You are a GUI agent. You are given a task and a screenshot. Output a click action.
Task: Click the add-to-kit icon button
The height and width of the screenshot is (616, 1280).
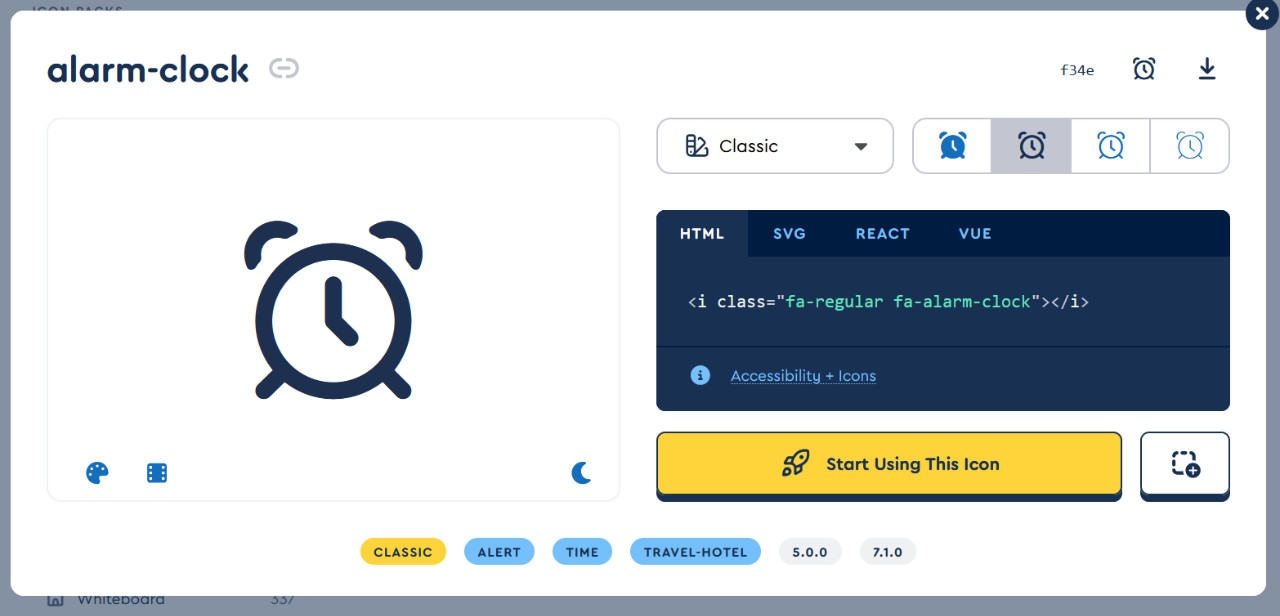click(1185, 464)
